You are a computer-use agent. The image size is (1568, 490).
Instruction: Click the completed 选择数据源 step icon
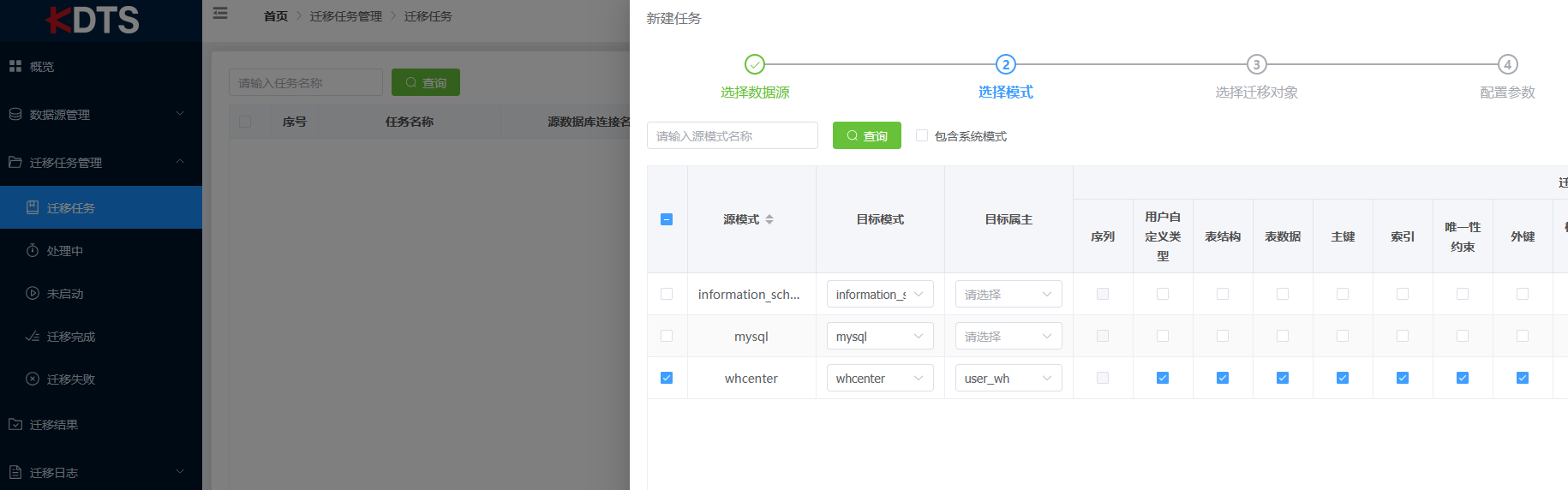754,64
